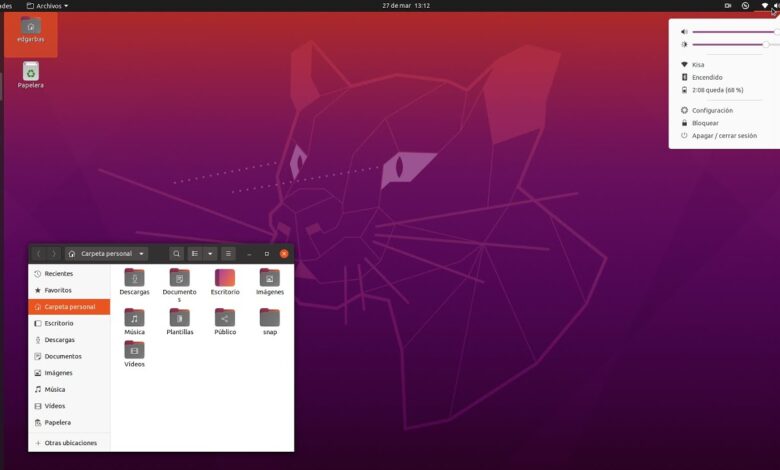Click the clock indicator icon in top bar
The image size is (780, 470).
[745, 6]
